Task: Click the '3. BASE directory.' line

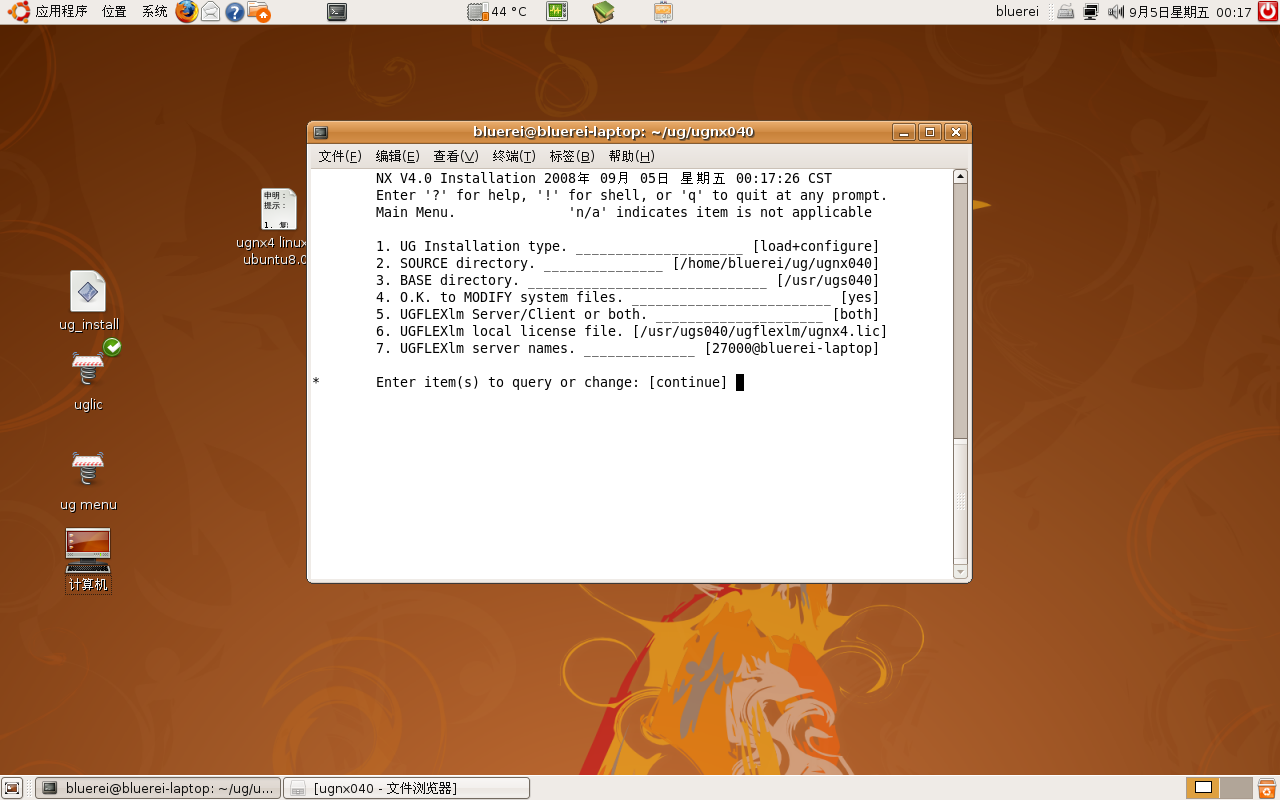Action: coord(628,280)
